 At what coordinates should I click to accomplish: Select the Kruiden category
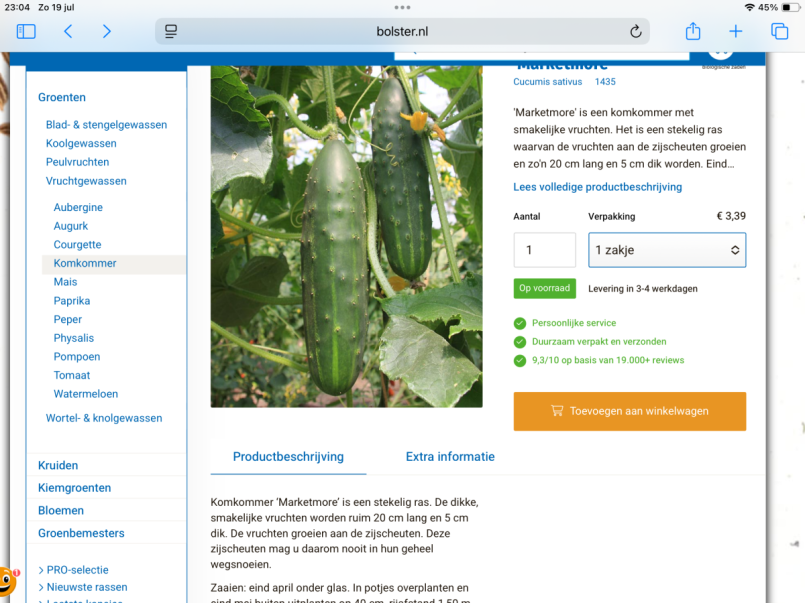point(58,465)
